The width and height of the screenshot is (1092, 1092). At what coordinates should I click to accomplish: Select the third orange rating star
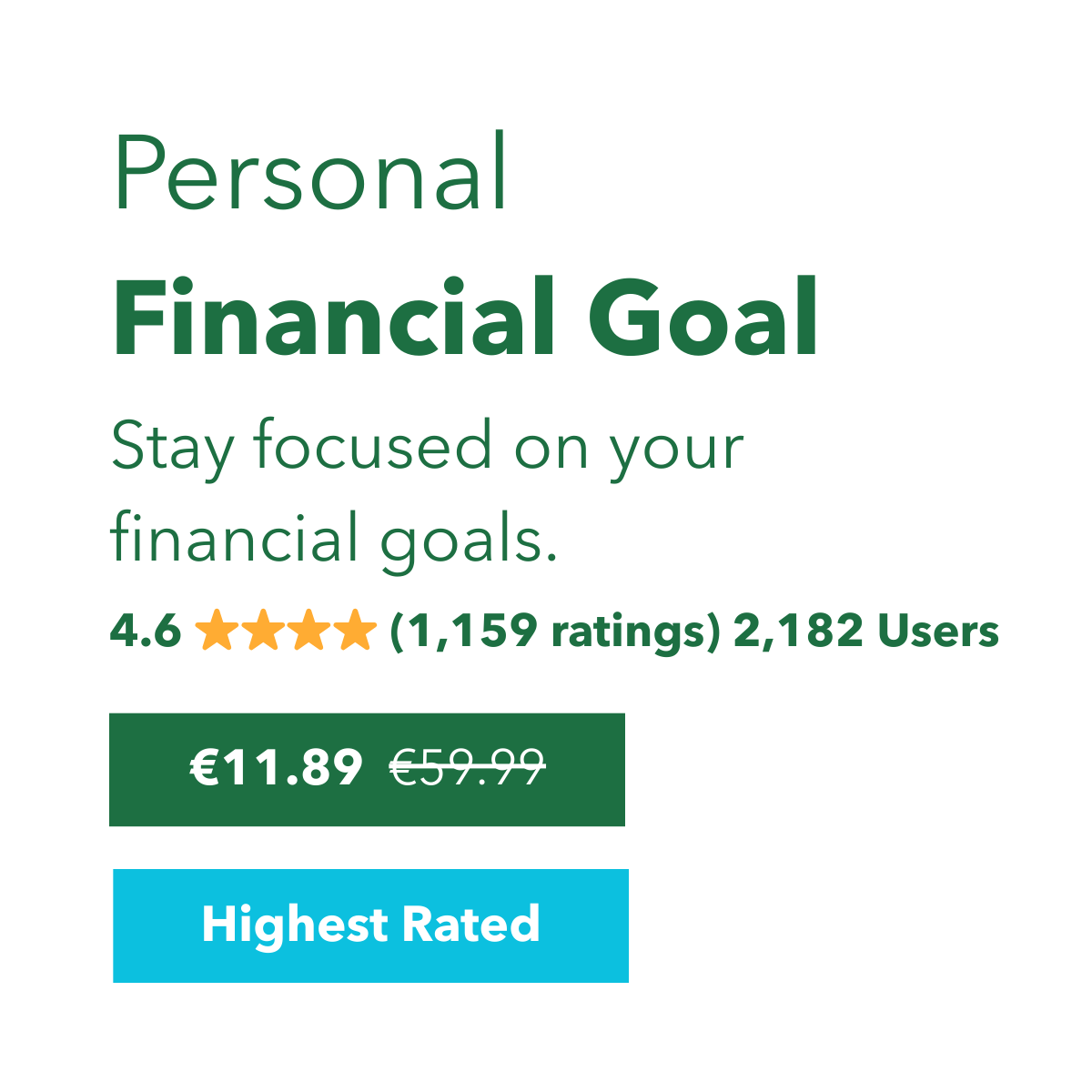pyautogui.click(x=308, y=632)
